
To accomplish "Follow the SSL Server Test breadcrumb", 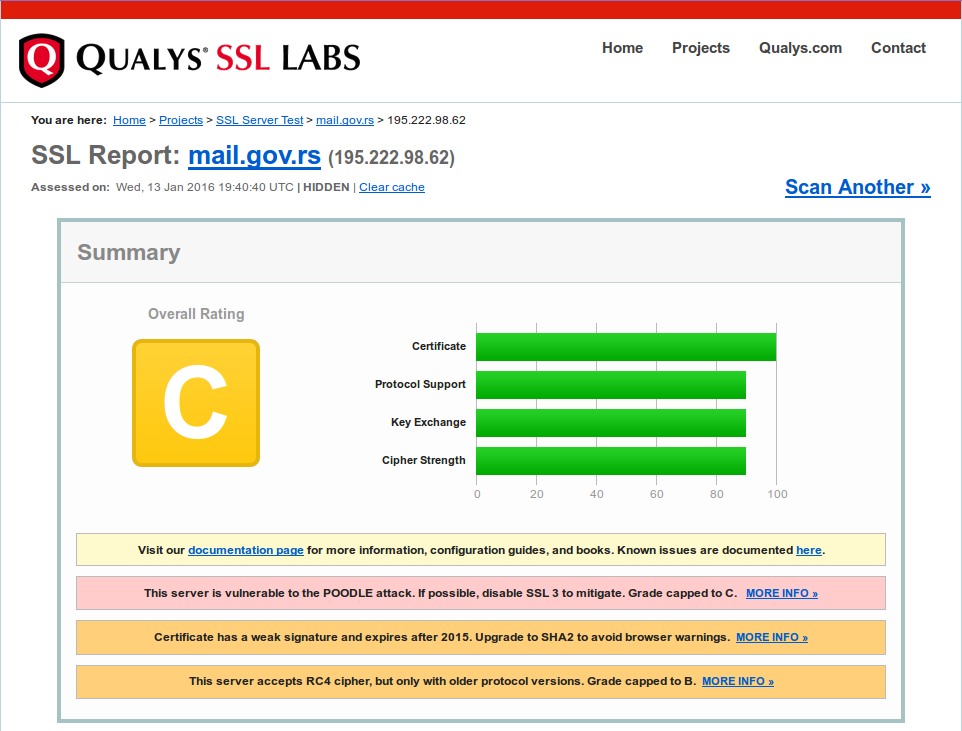I will coord(260,120).
